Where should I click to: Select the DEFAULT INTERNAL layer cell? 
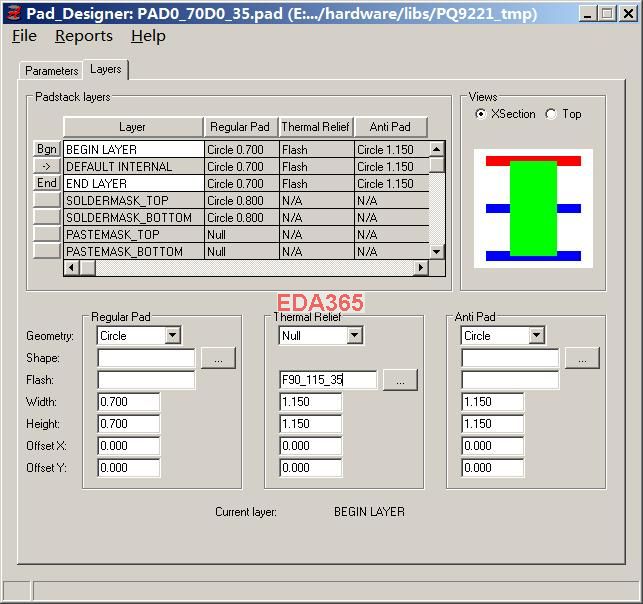(134, 166)
